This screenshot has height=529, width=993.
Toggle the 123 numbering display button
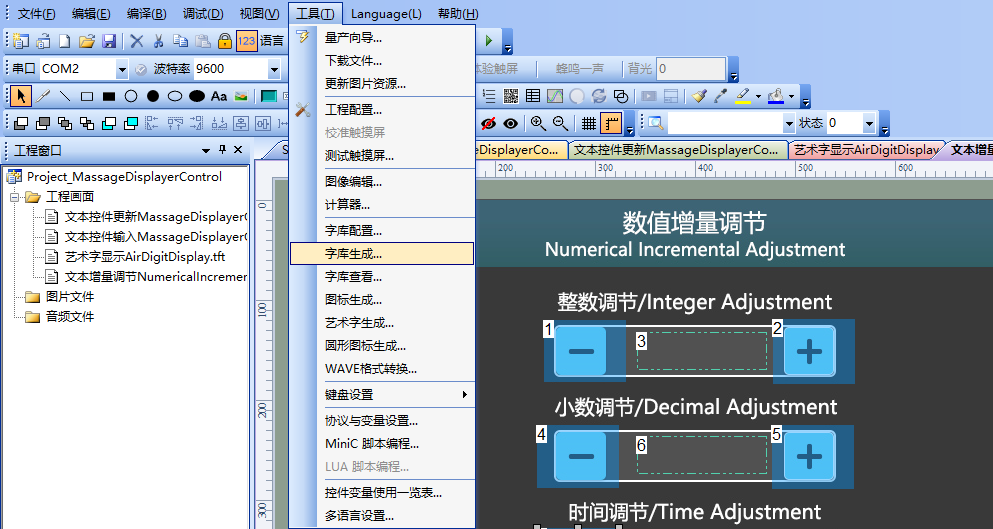click(246, 41)
